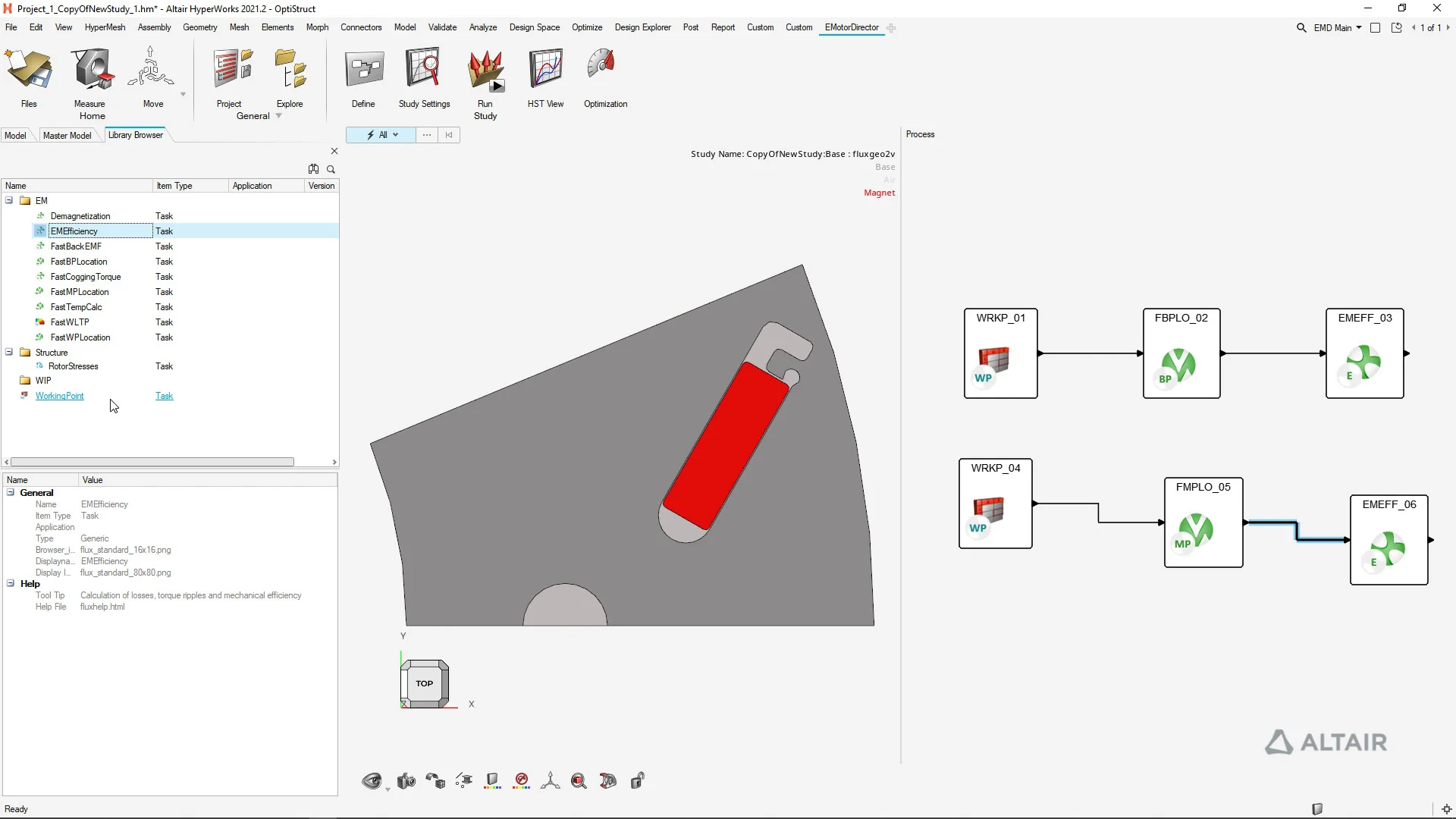Open HST View
1456x819 pixels.
(x=545, y=78)
